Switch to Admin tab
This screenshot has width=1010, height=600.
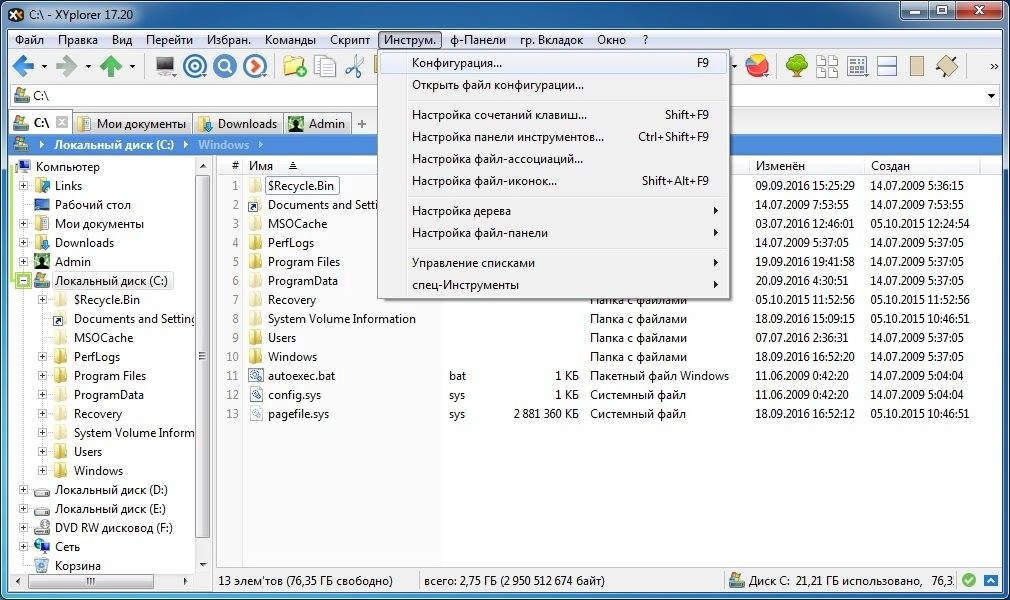coord(318,124)
